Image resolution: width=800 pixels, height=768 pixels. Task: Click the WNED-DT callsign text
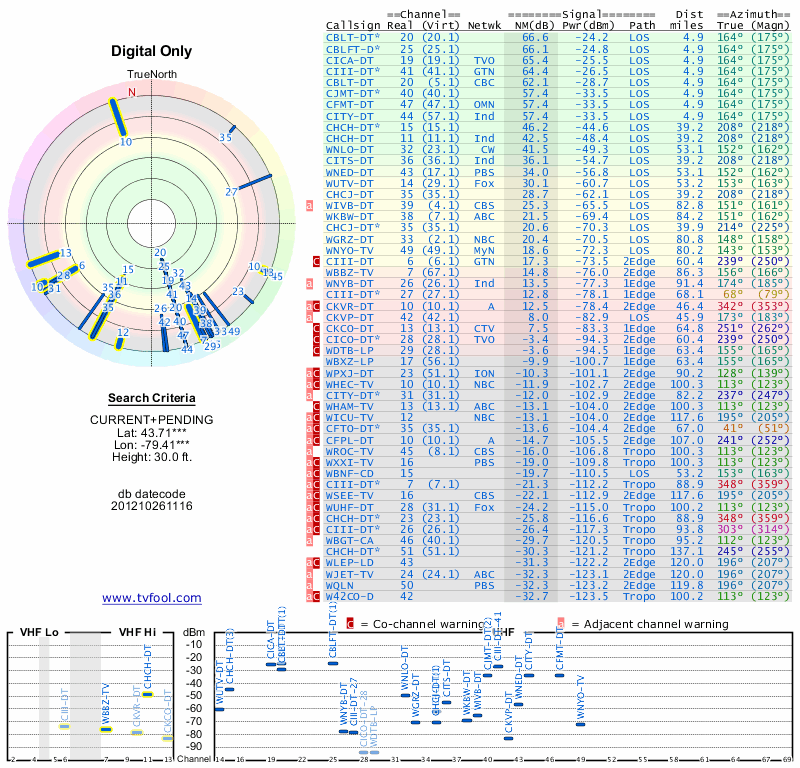pyautogui.click(x=350, y=172)
